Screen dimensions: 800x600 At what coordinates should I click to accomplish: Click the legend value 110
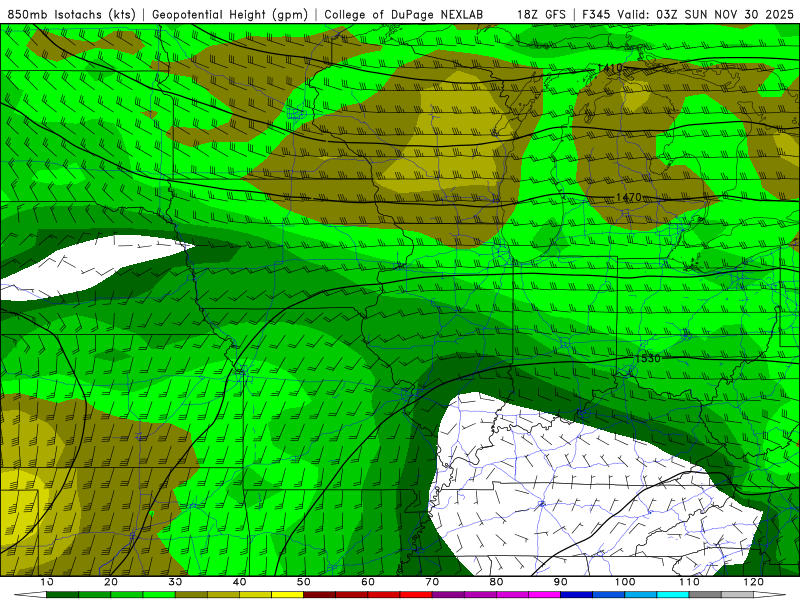689,582
